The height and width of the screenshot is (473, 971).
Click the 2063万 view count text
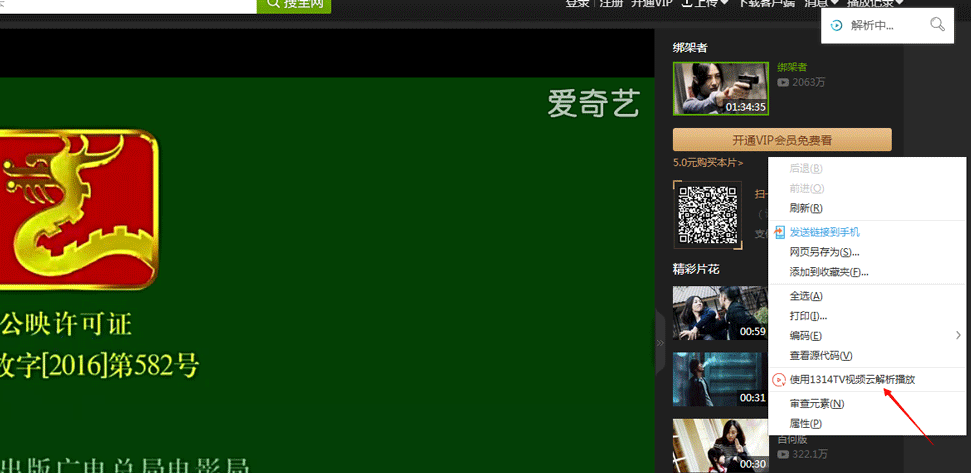(x=808, y=82)
